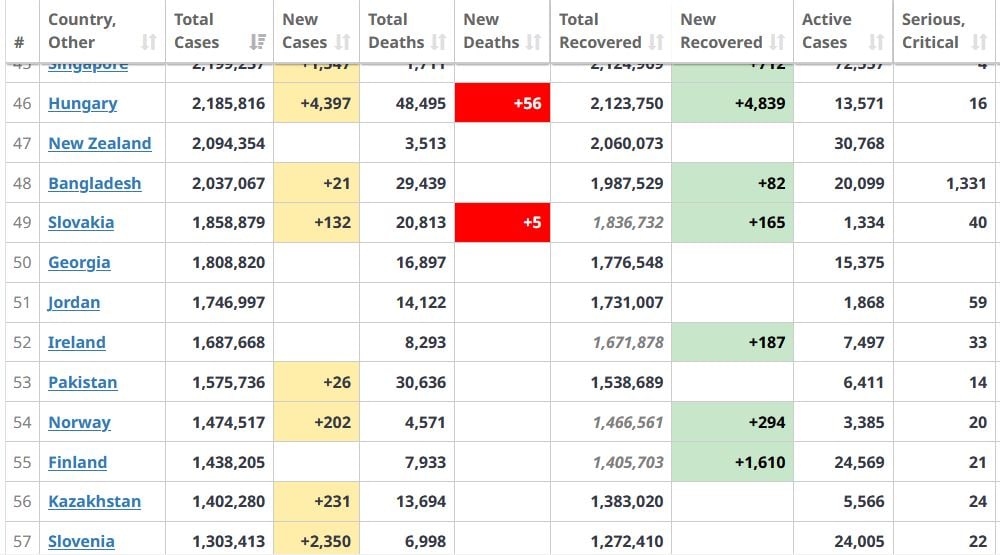Image resolution: width=1000 pixels, height=555 pixels.
Task: Click Ireland total recovered 1,671,878
Action: [628, 343]
